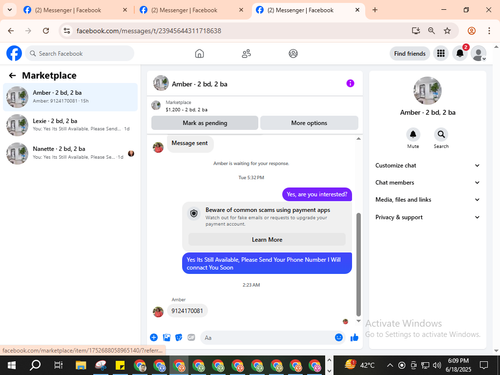500x375 pixels.
Task: Expand Media, files and links section
Action: [428, 200]
